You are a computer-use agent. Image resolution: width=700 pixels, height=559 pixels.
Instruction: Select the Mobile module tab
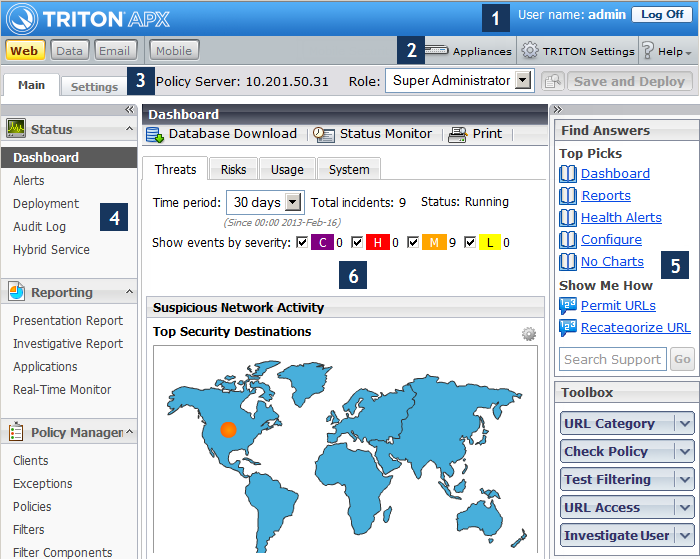174,50
